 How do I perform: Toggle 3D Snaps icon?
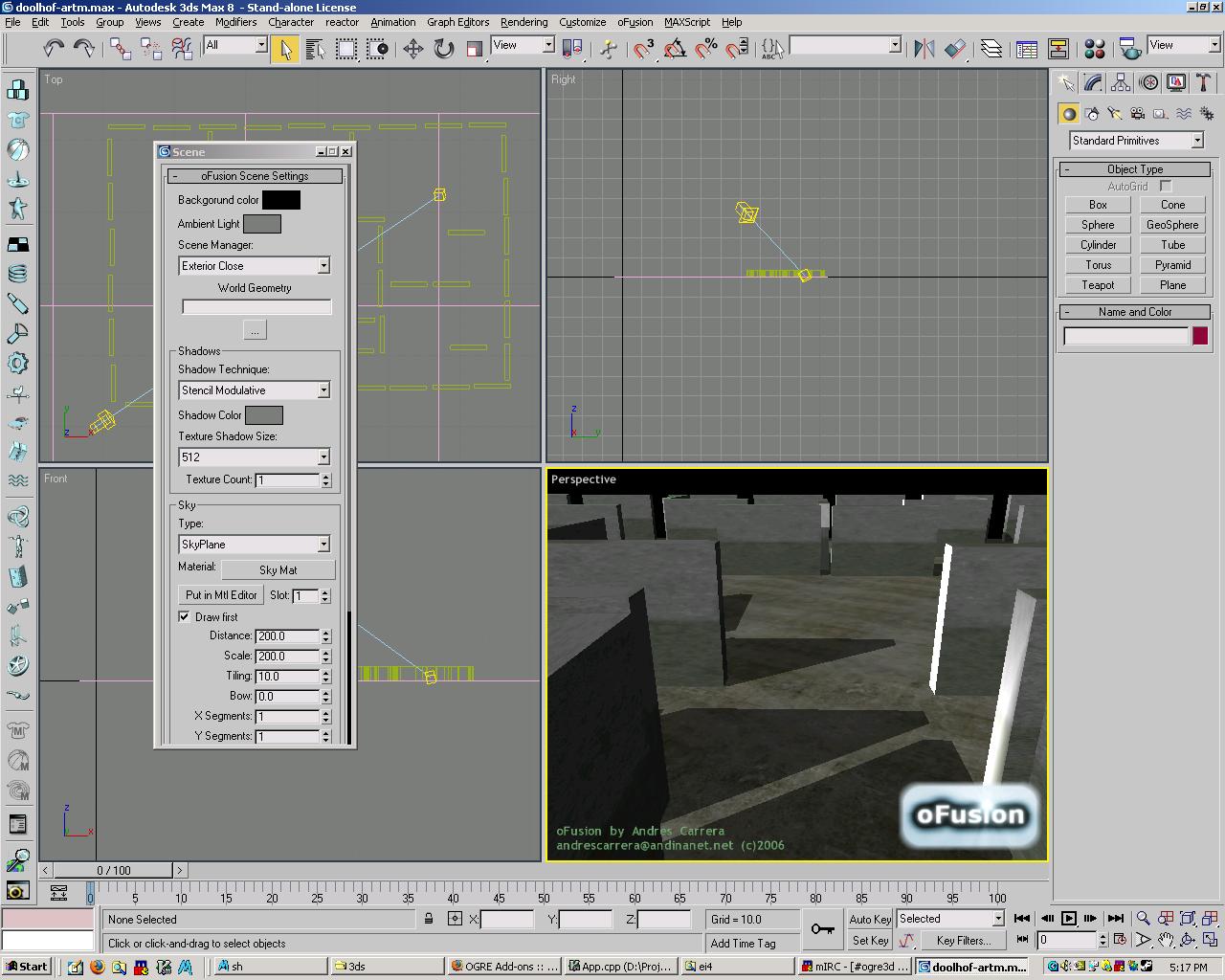click(643, 48)
